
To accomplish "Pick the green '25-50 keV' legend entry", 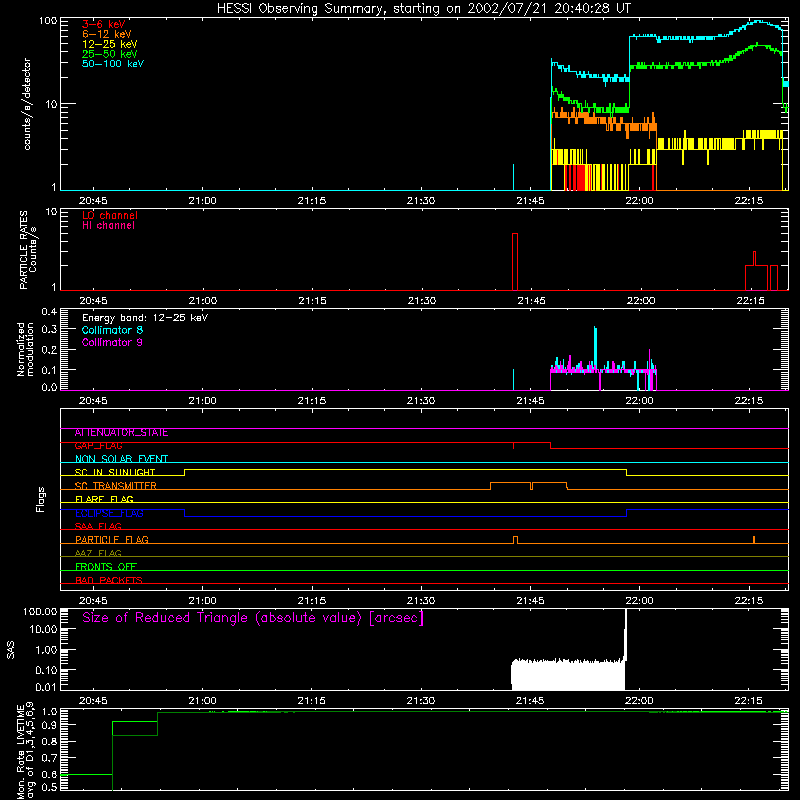I will tap(110, 54).
